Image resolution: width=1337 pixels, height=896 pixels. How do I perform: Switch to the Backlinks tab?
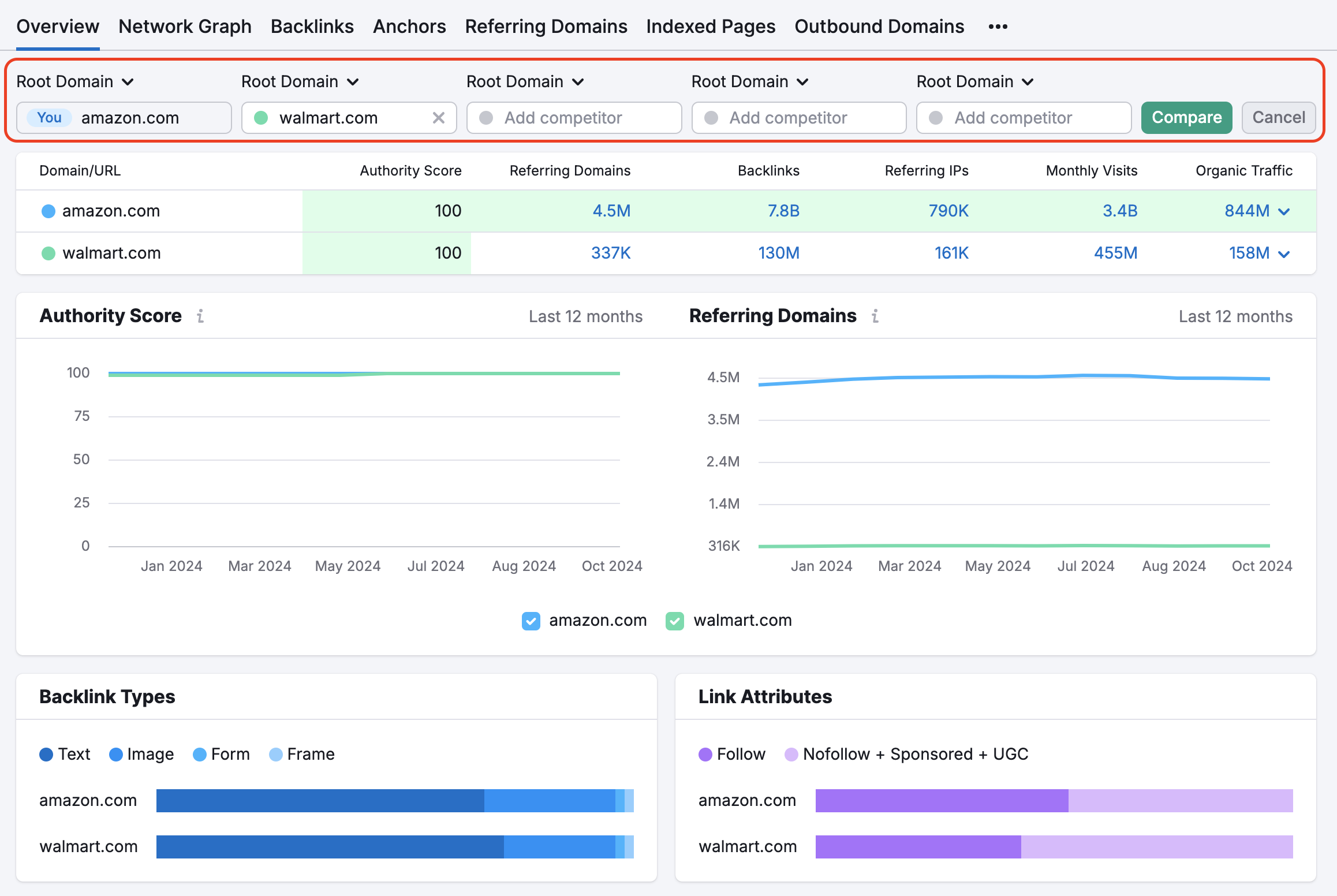pyautogui.click(x=312, y=26)
